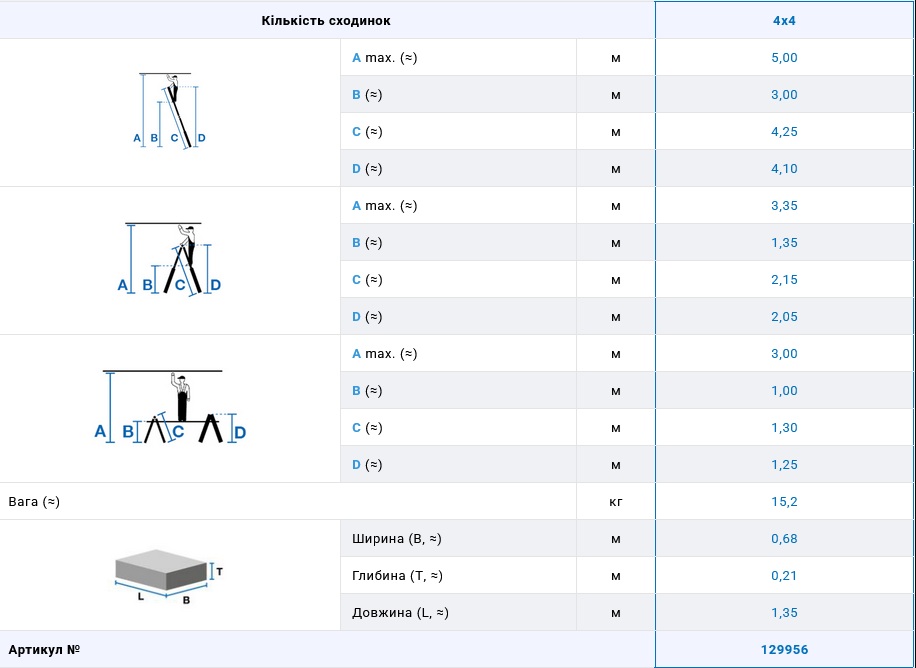Screen dimensions: 916x668
Task: Click the 3,35 value cell
Action: click(784, 206)
